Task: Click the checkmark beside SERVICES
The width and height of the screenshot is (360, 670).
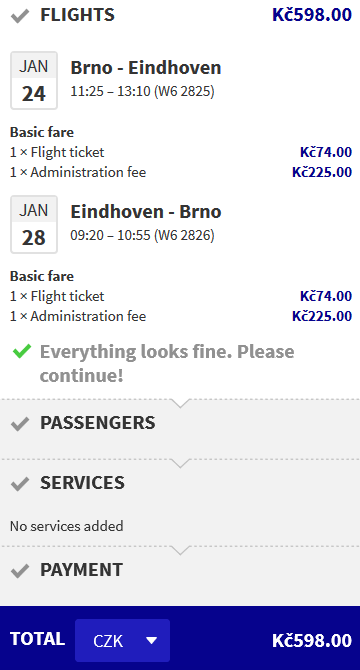Action: pos(20,484)
